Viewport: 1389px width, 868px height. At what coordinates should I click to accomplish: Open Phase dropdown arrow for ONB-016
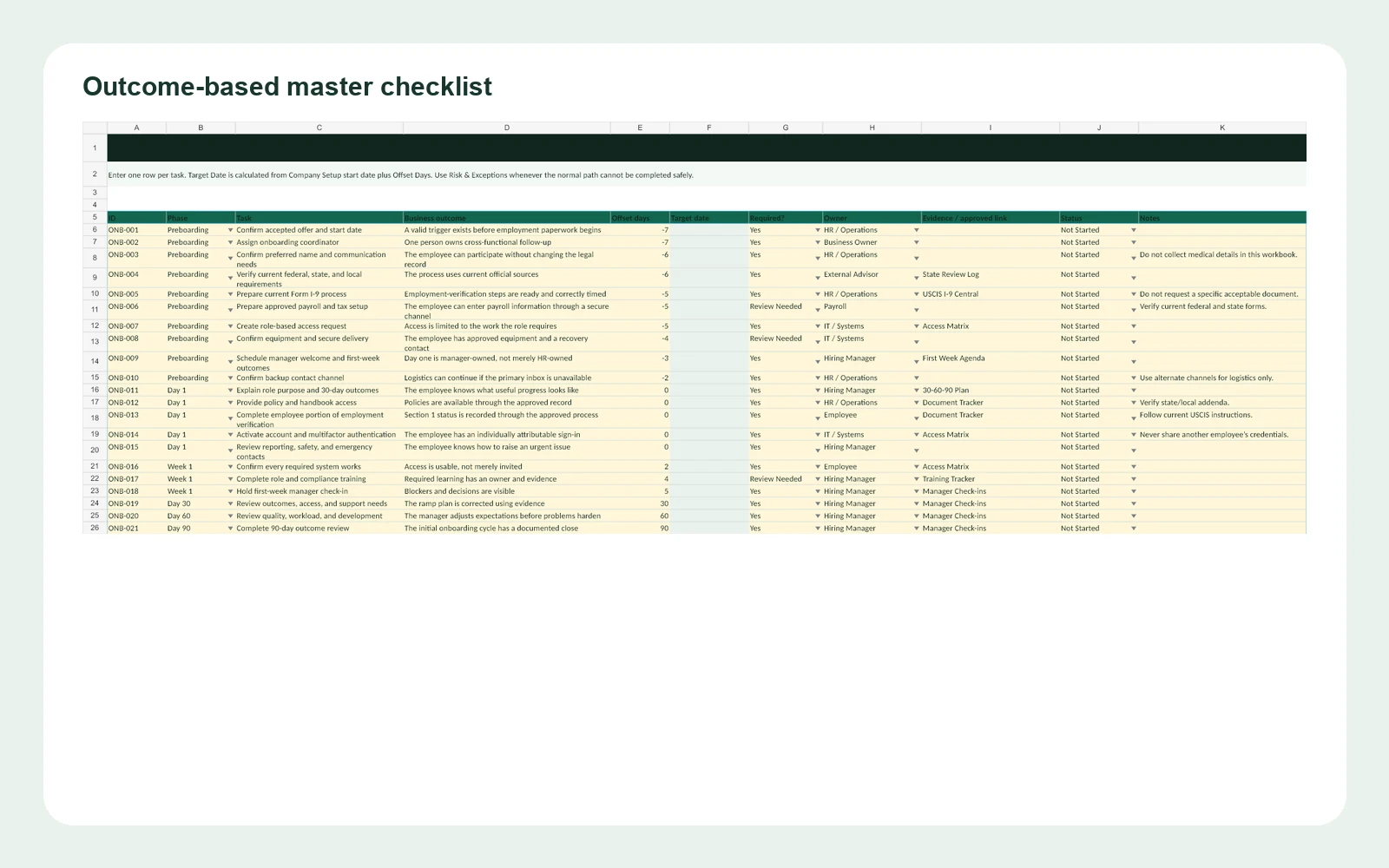(230, 467)
